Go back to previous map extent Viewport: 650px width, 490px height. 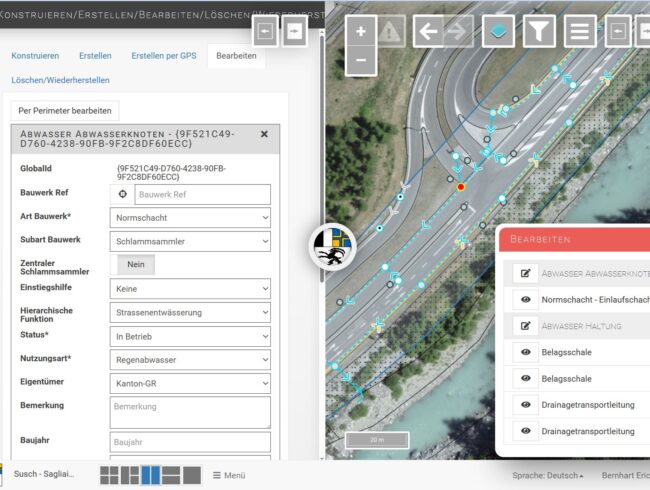click(428, 31)
